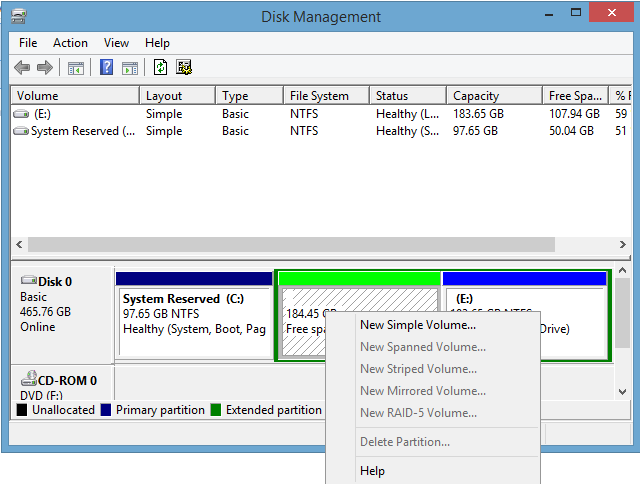
Task: Click the grayed-out New Mirrored Volume... entry
Action: [433, 391]
